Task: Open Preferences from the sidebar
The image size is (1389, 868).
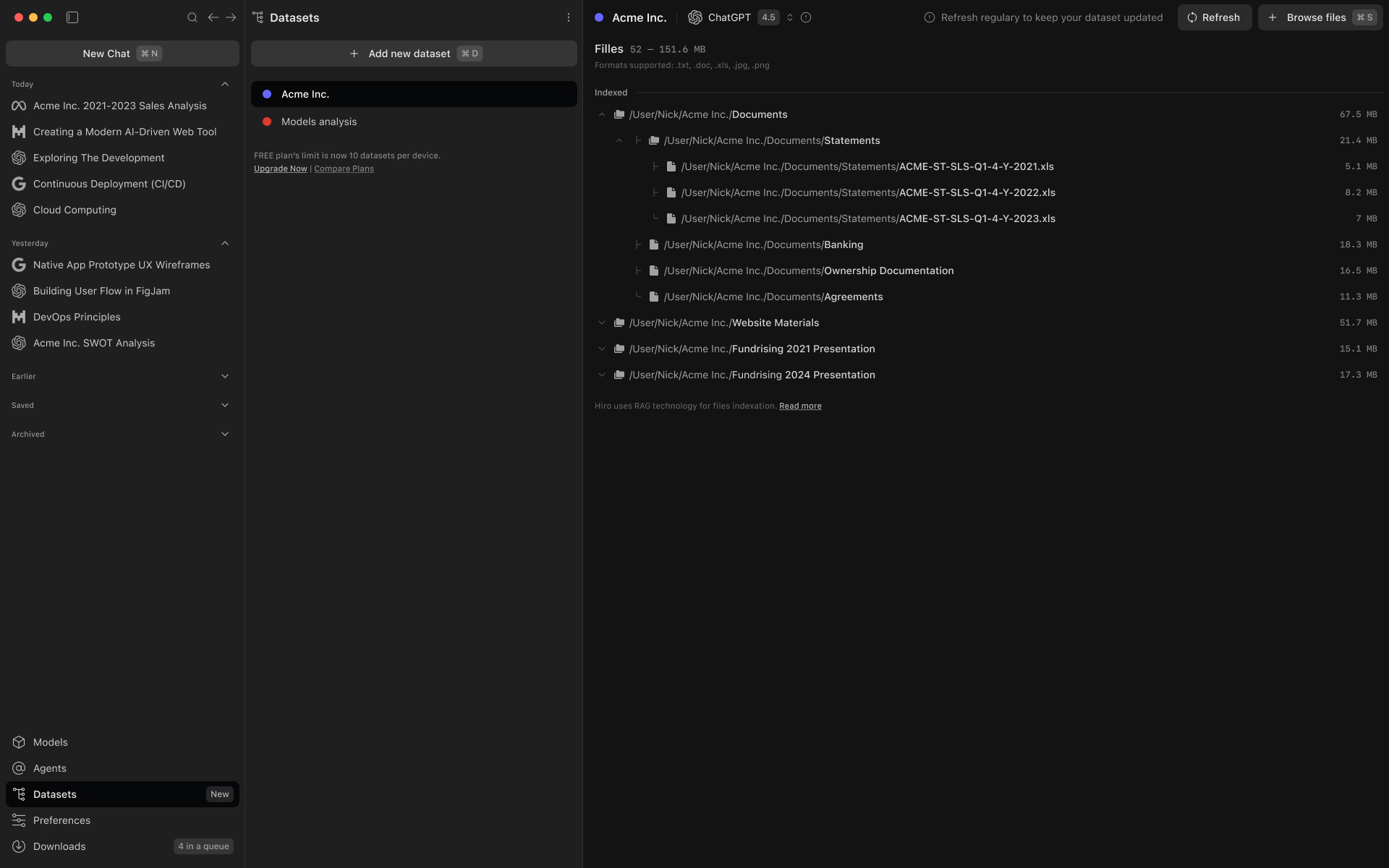Action: (x=61, y=820)
